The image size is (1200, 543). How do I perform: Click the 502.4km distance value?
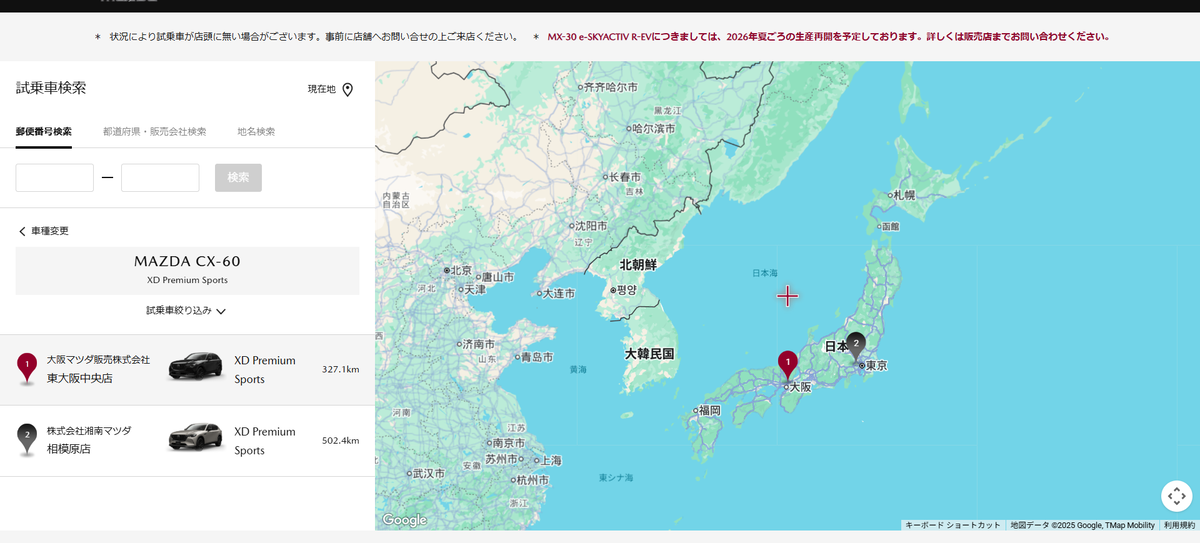tap(340, 441)
